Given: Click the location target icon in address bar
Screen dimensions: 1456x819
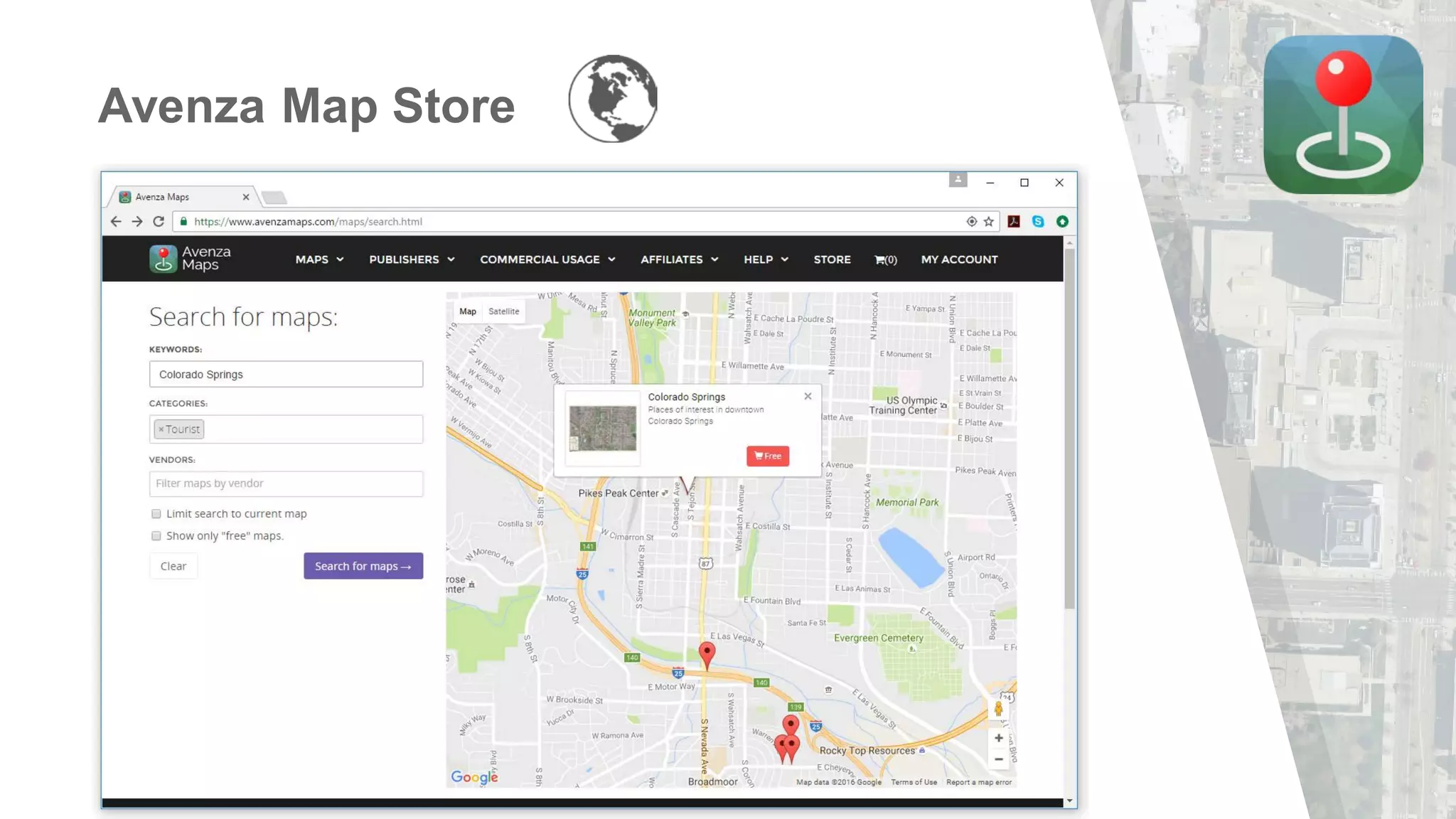Looking at the screenshot, I should pyautogui.click(x=972, y=222).
